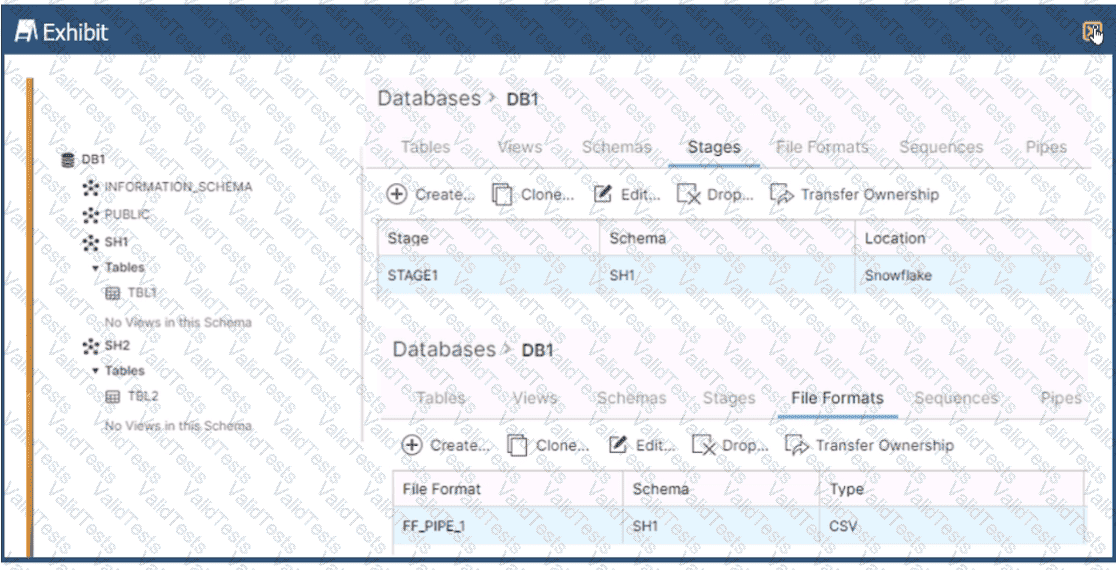Click Transfer Ownership in Stages toolbar
This screenshot has height=570, width=1116.
click(868, 195)
